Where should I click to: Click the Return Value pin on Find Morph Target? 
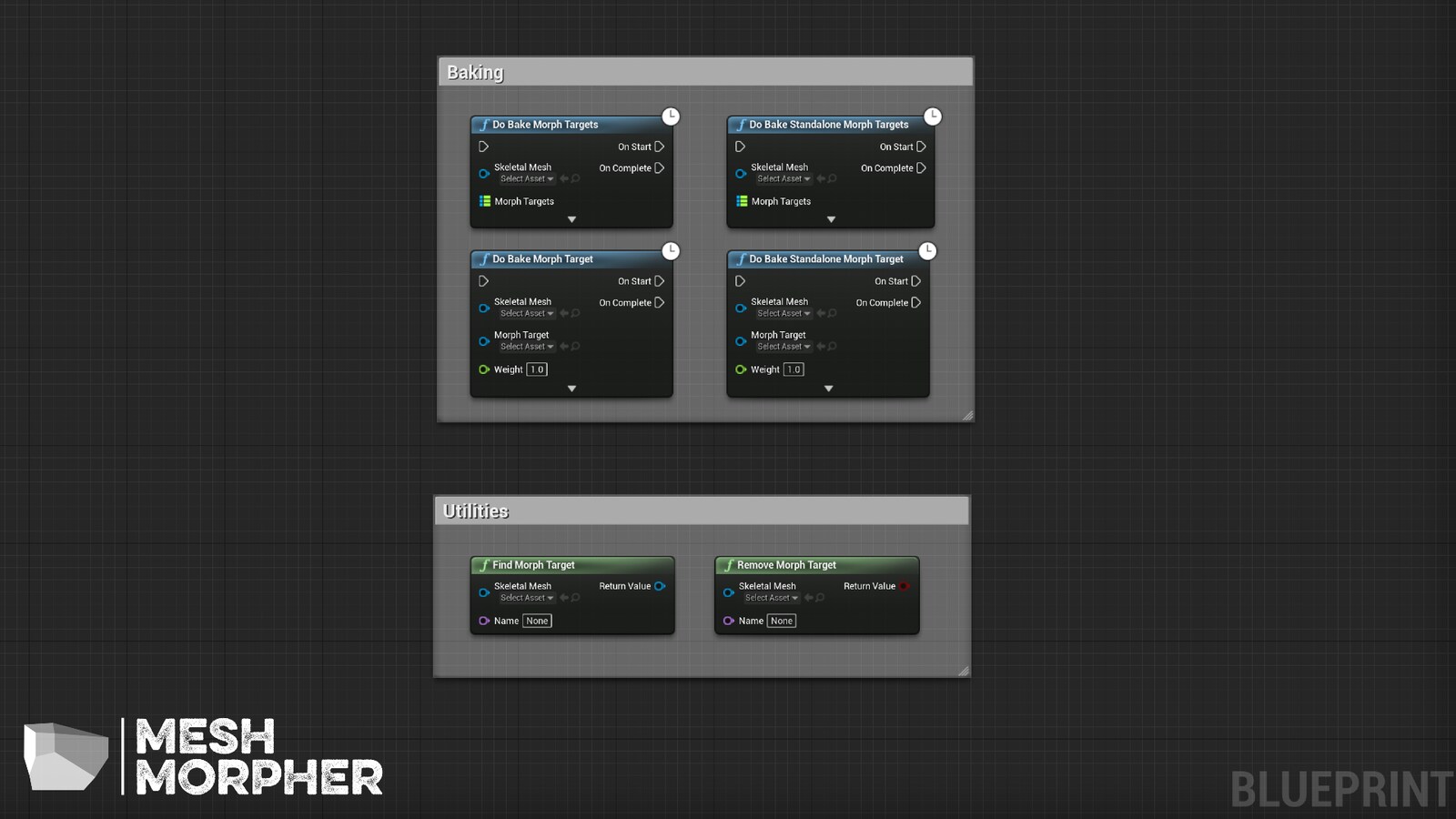coord(660,586)
